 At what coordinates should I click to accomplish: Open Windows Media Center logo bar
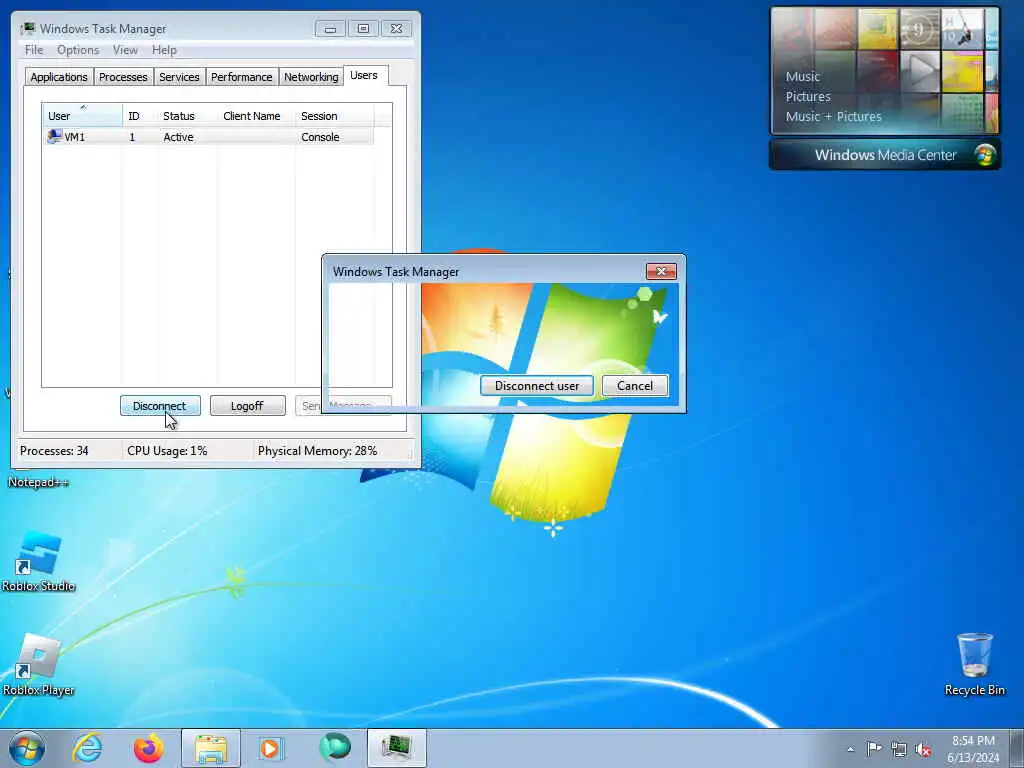[x=884, y=155]
